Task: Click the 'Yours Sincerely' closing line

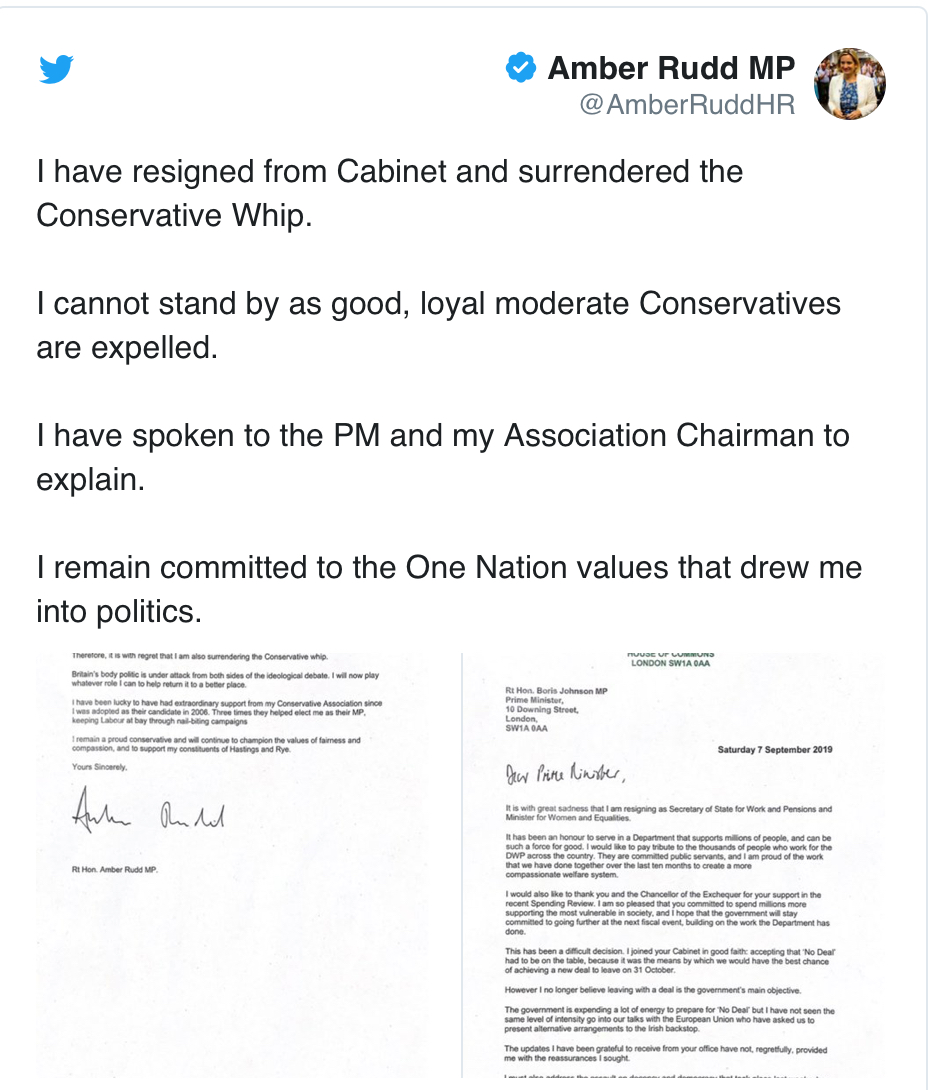Action: tap(99, 767)
